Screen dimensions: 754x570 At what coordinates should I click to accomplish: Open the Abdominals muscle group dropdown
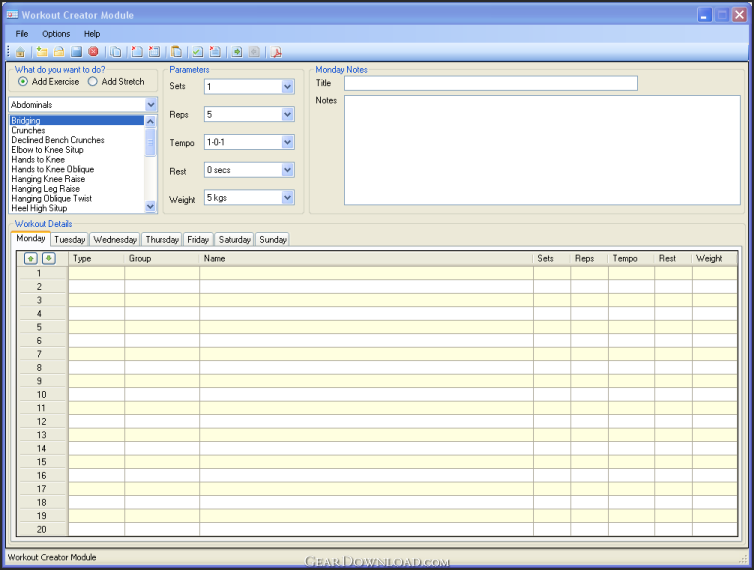point(151,104)
